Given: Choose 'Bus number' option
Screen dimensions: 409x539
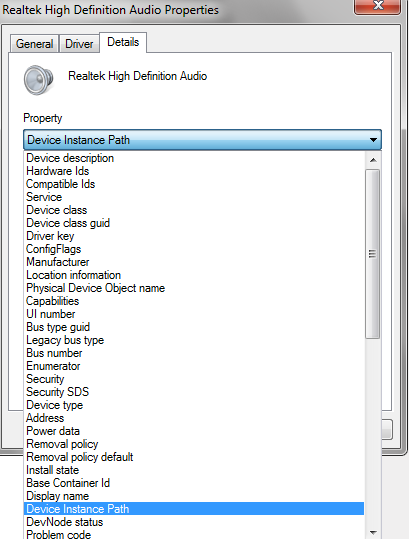Looking at the screenshot, I should pos(194,353).
